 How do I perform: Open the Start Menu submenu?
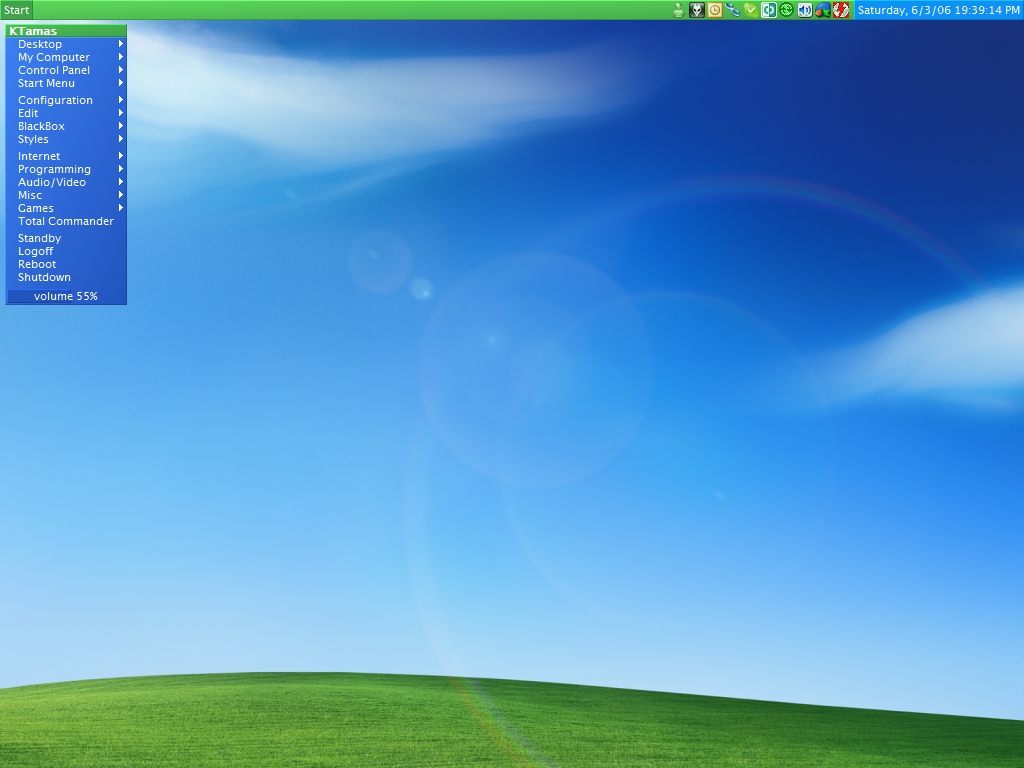tap(66, 84)
